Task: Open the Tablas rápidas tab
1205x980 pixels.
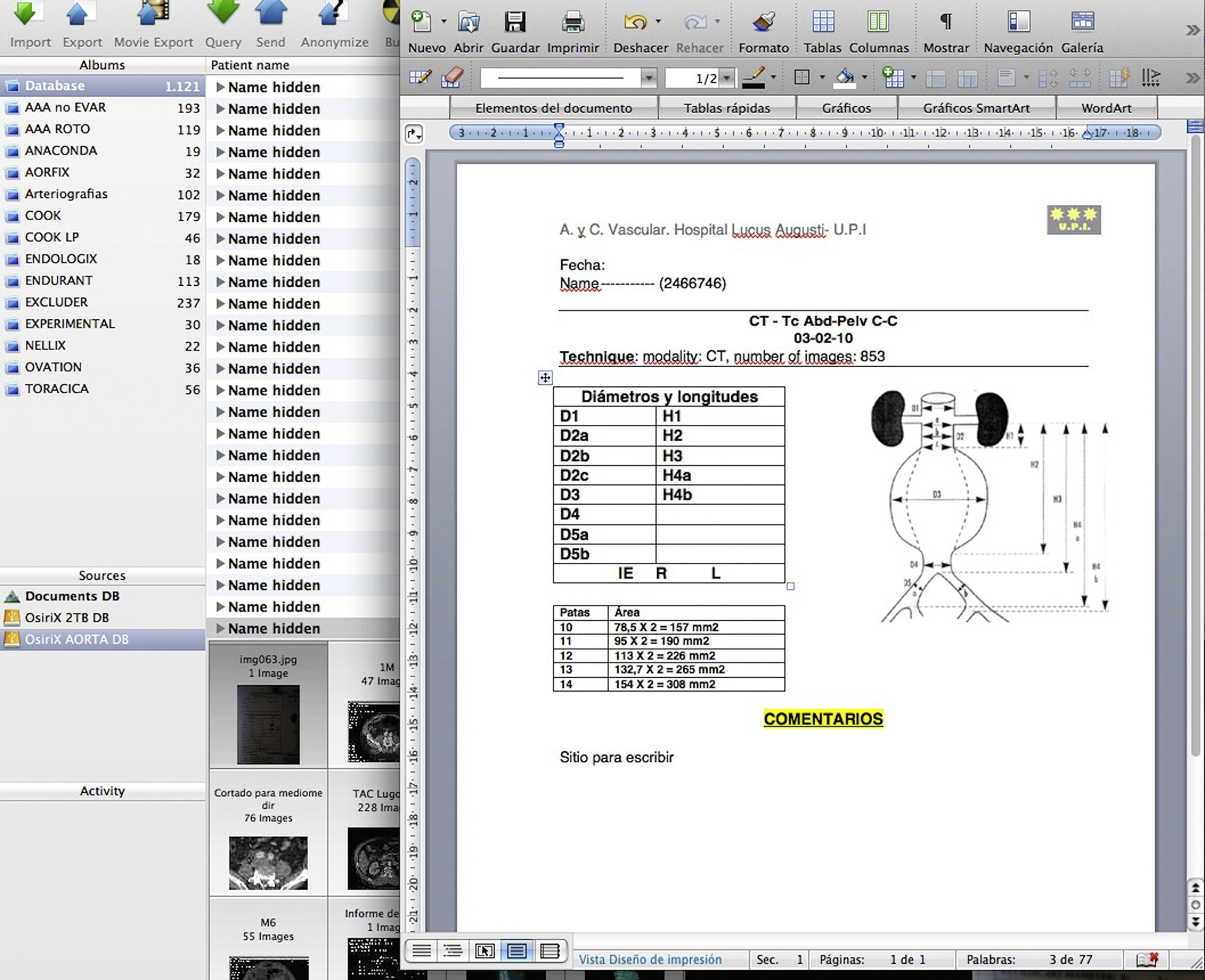Action: click(x=726, y=108)
